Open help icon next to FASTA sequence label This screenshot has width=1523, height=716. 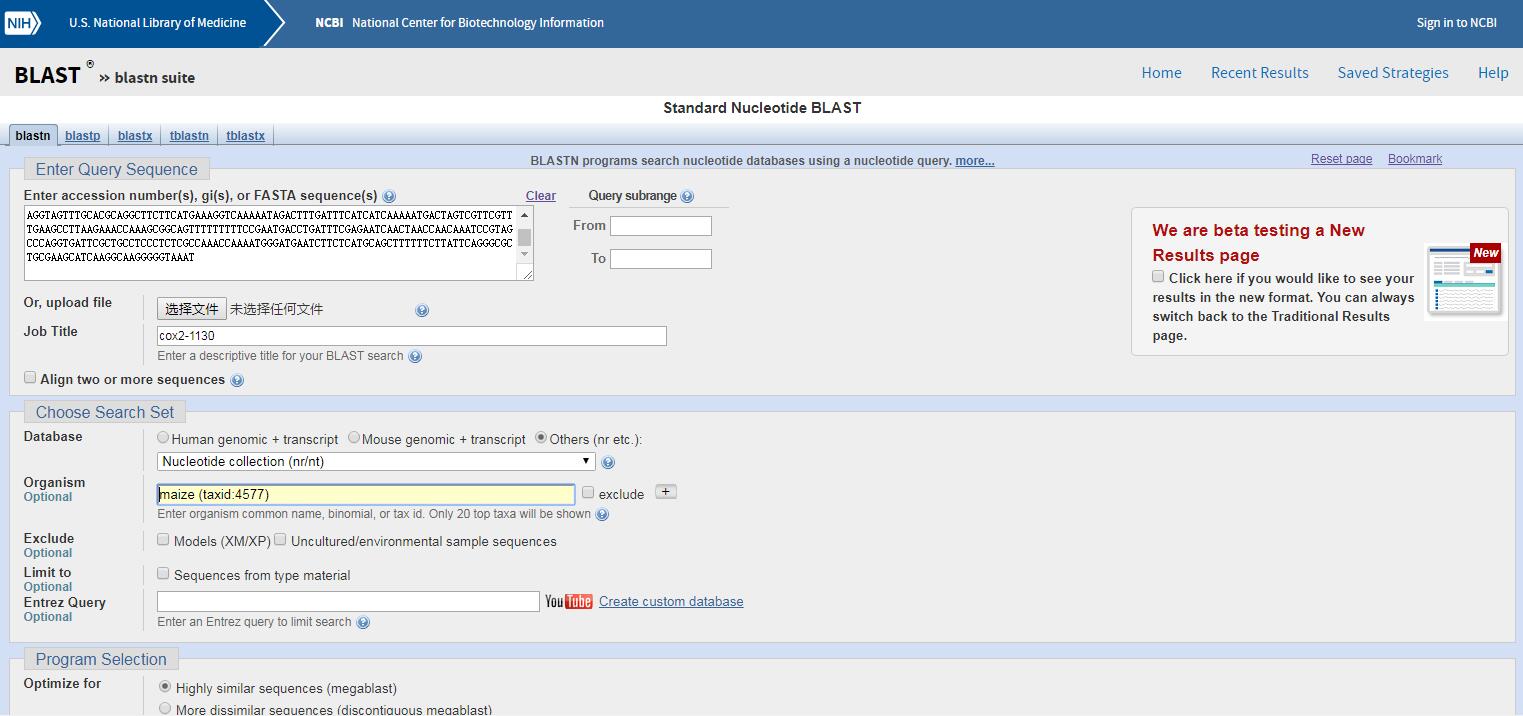click(389, 197)
